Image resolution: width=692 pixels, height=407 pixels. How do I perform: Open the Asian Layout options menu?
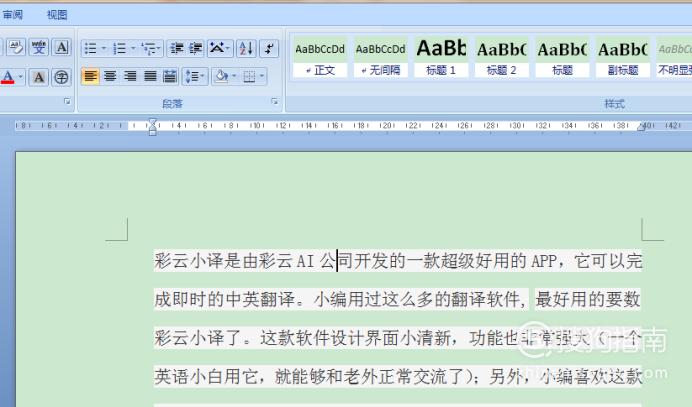click(220, 48)
